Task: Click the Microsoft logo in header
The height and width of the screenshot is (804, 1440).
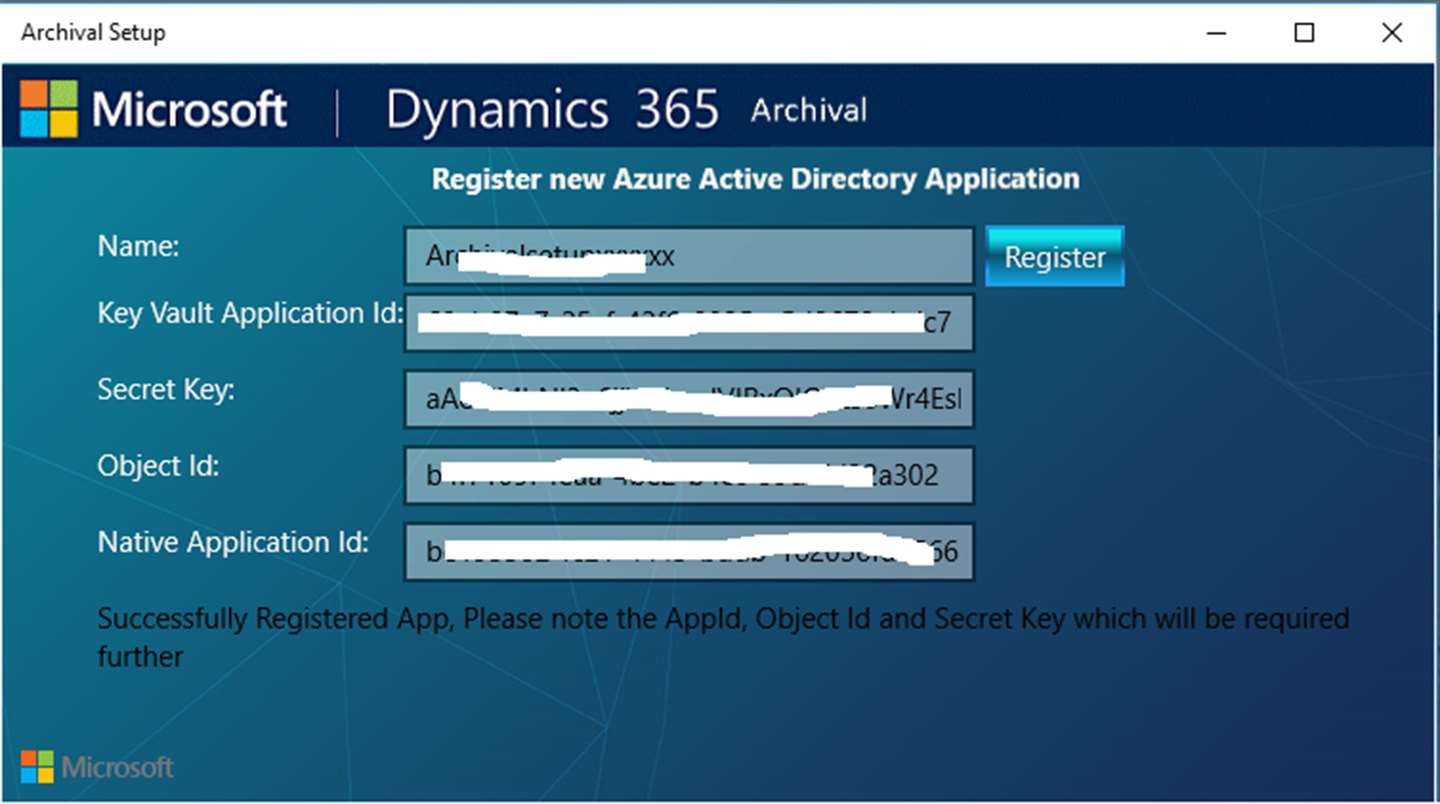Action: tap(154, 109)
